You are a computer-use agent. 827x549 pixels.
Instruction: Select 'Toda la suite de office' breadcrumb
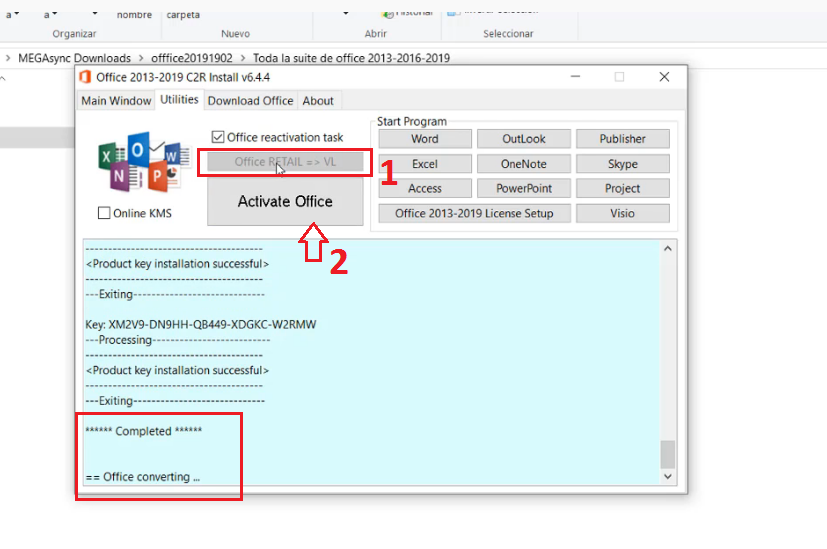(351, 58)
